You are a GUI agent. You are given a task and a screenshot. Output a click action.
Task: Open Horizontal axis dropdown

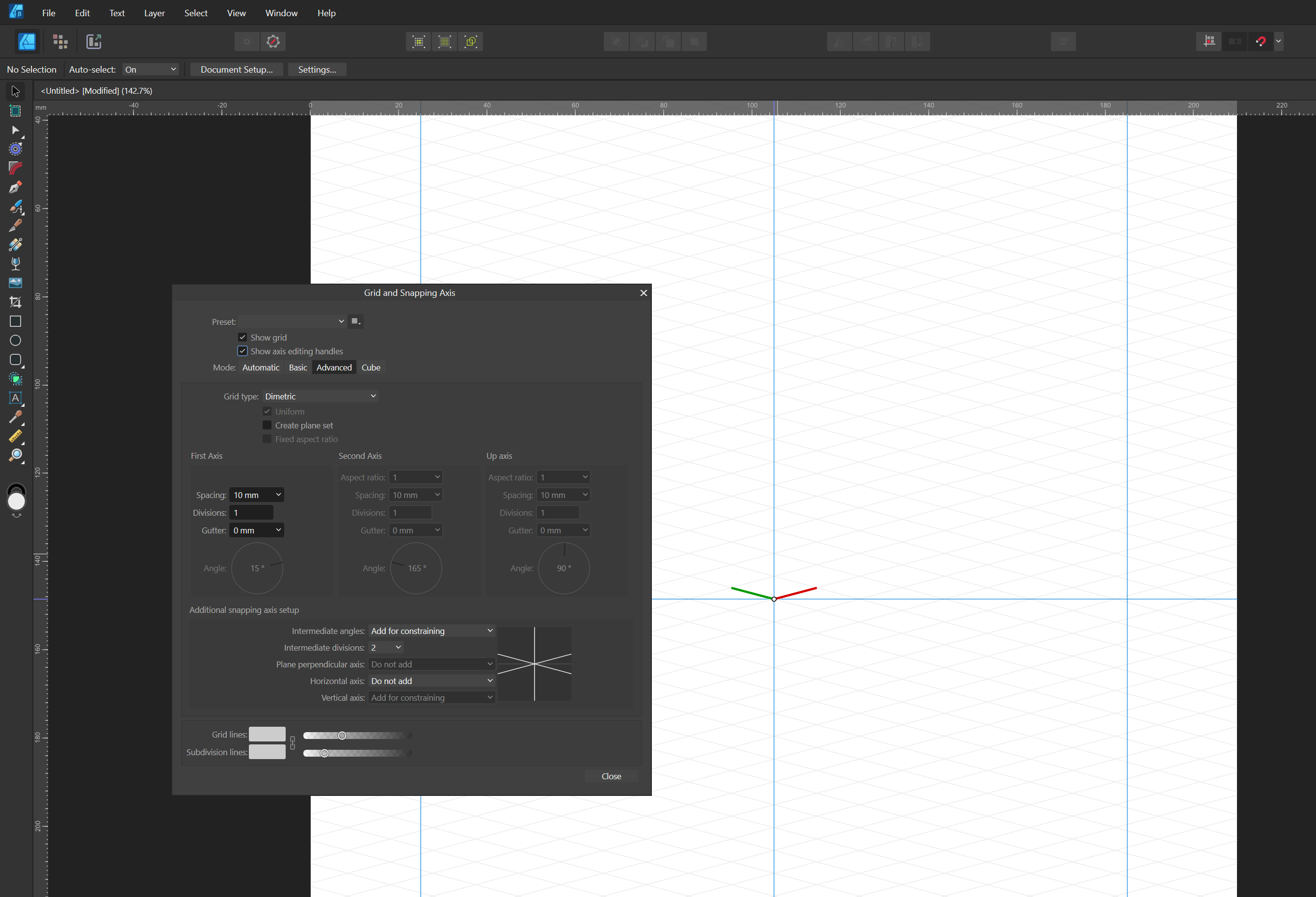[x=431, y=681]
